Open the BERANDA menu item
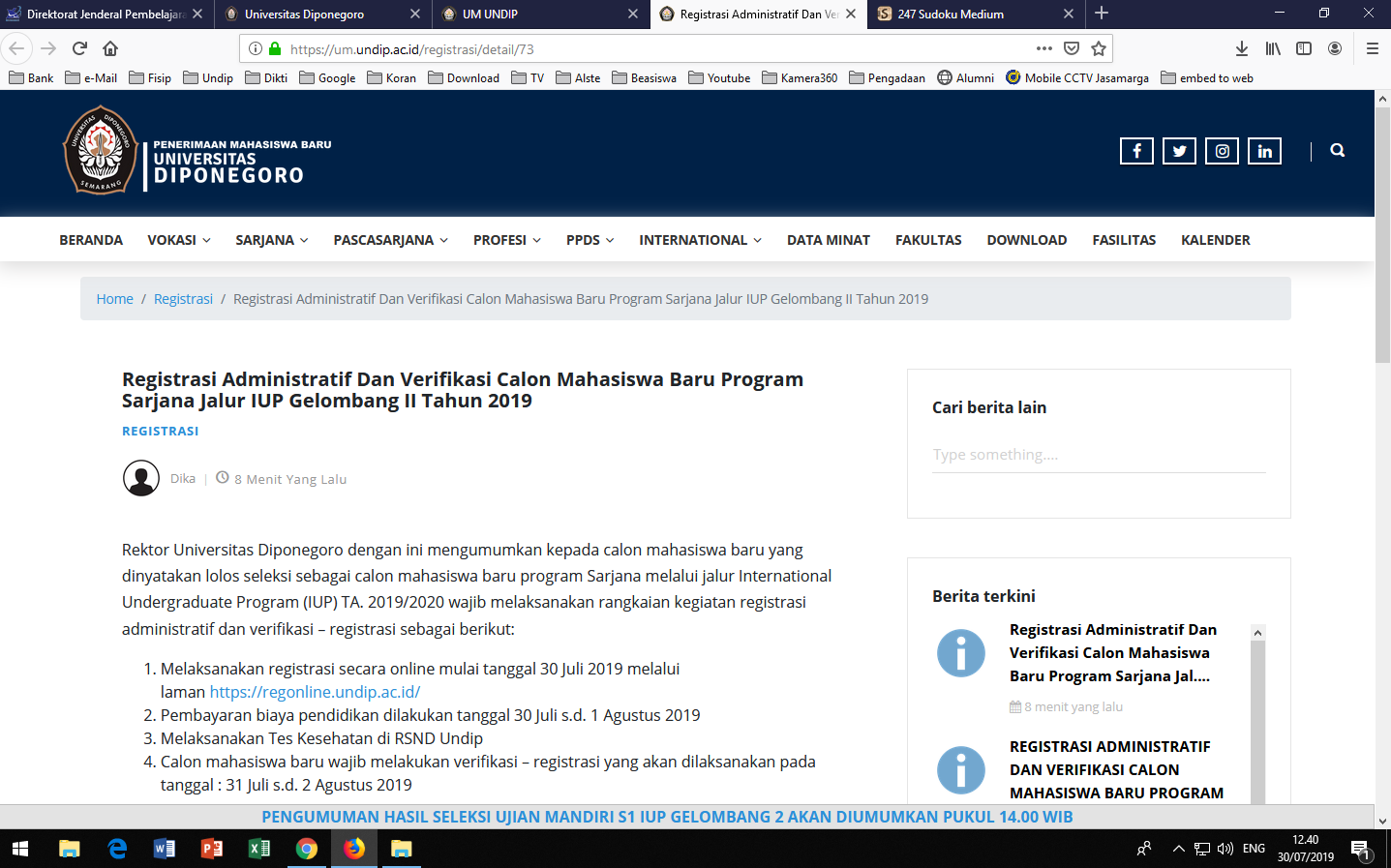 click(91, 240)
